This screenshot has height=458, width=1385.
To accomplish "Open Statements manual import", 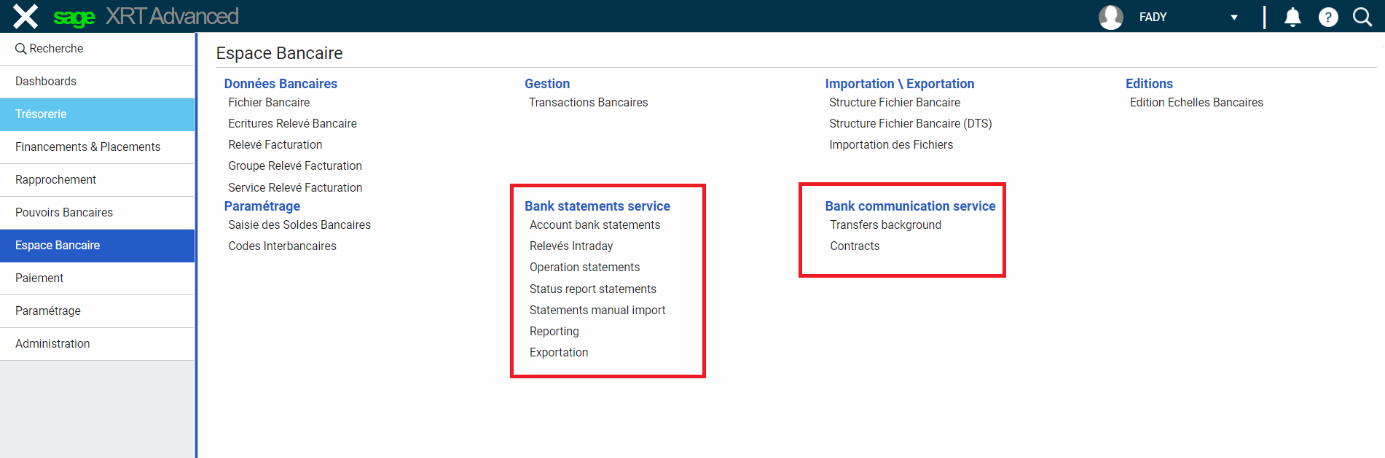I will (x=597, y=310).
